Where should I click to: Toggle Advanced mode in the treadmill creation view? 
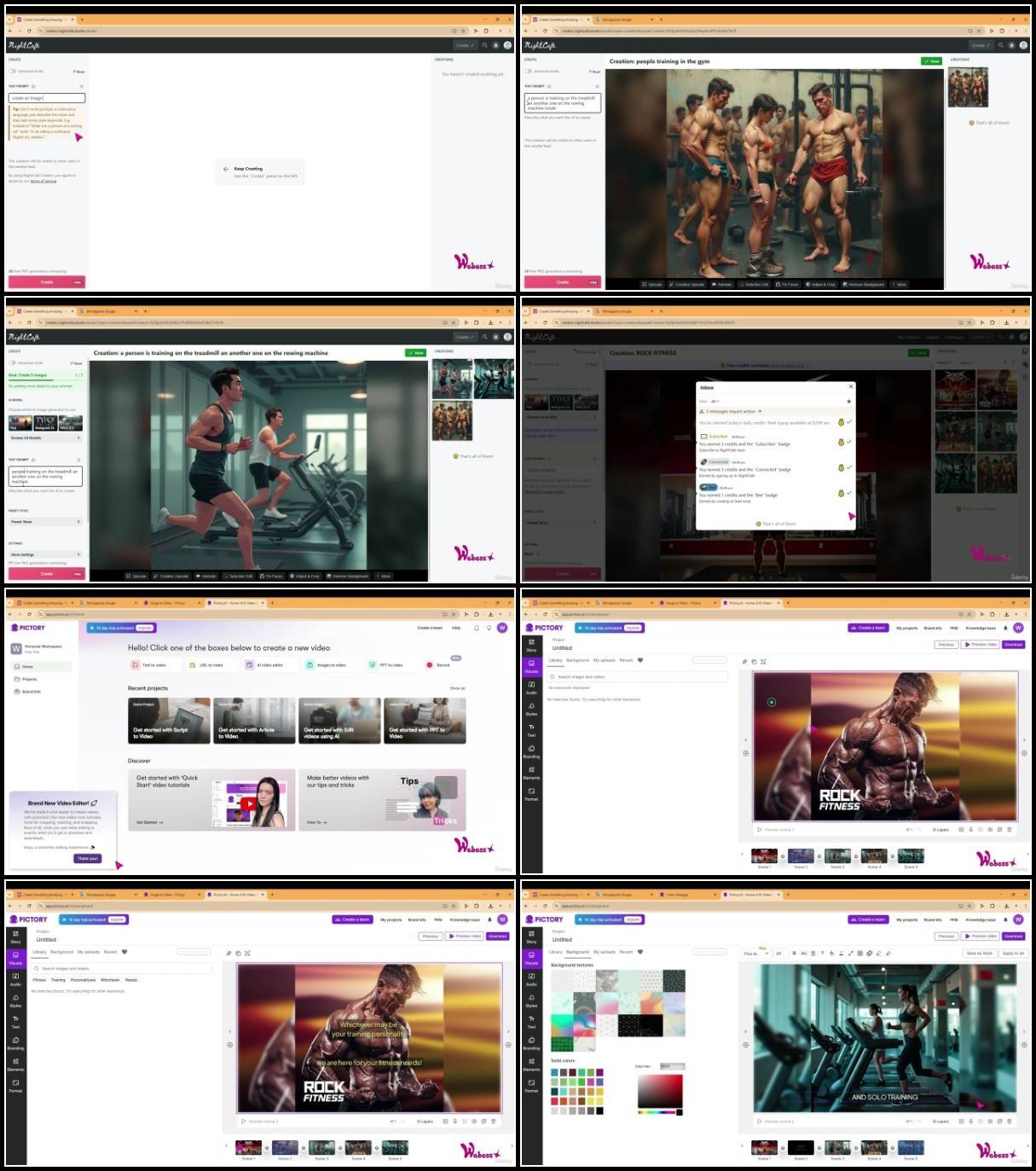tap(14, 362)
